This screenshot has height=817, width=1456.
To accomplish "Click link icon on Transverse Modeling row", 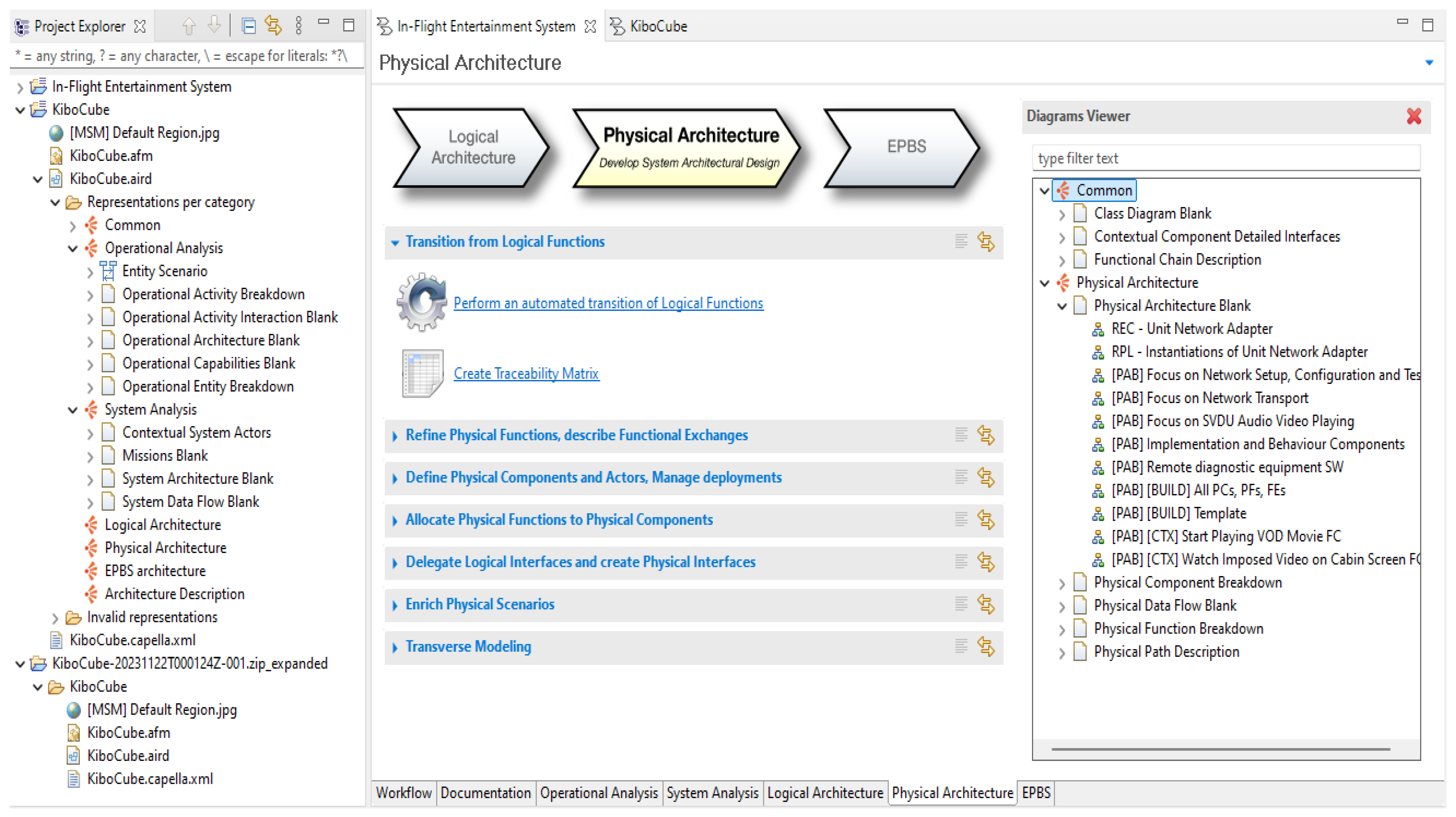I will coord(986,646).
